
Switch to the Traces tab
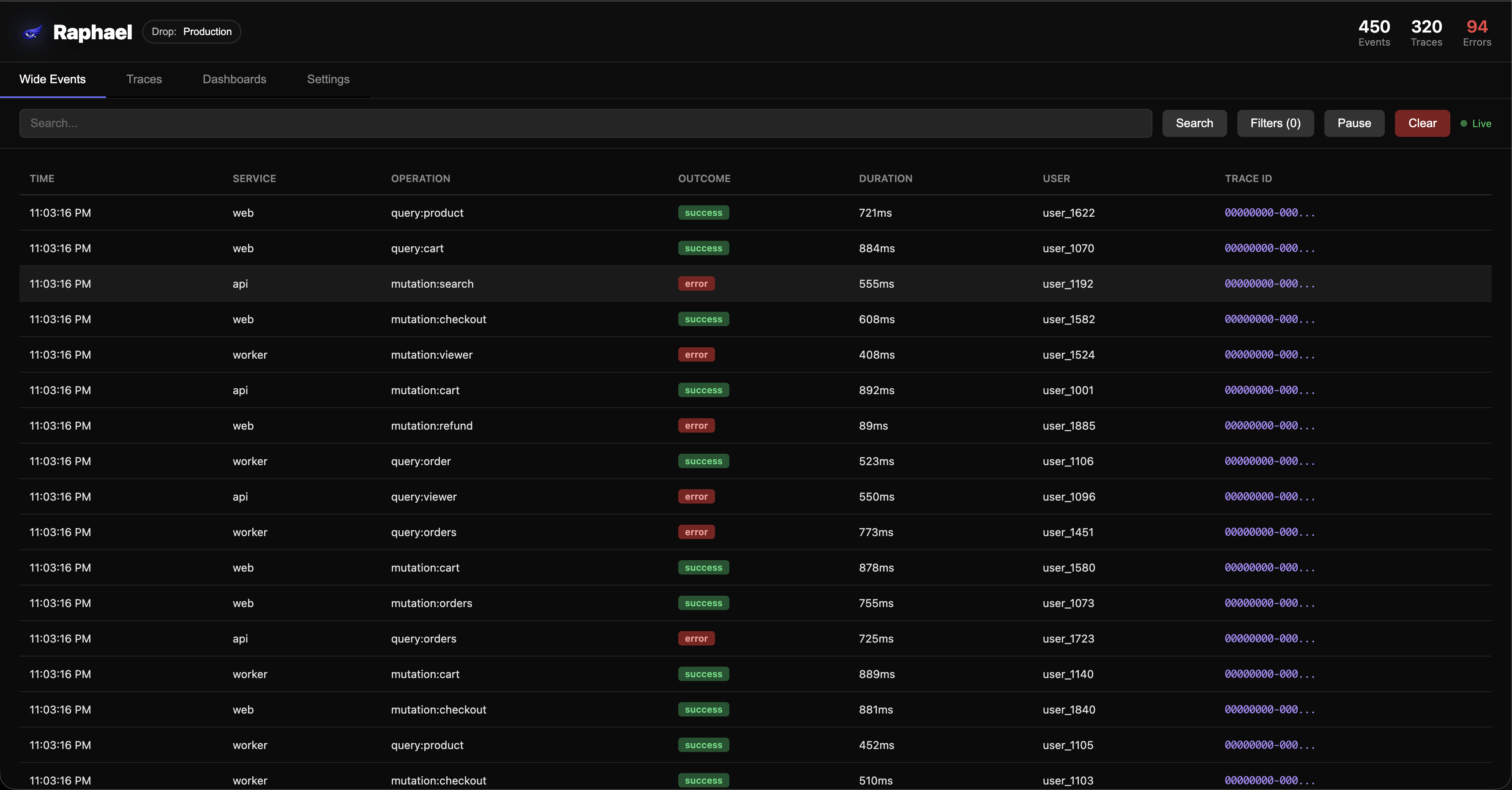point(144,79)
